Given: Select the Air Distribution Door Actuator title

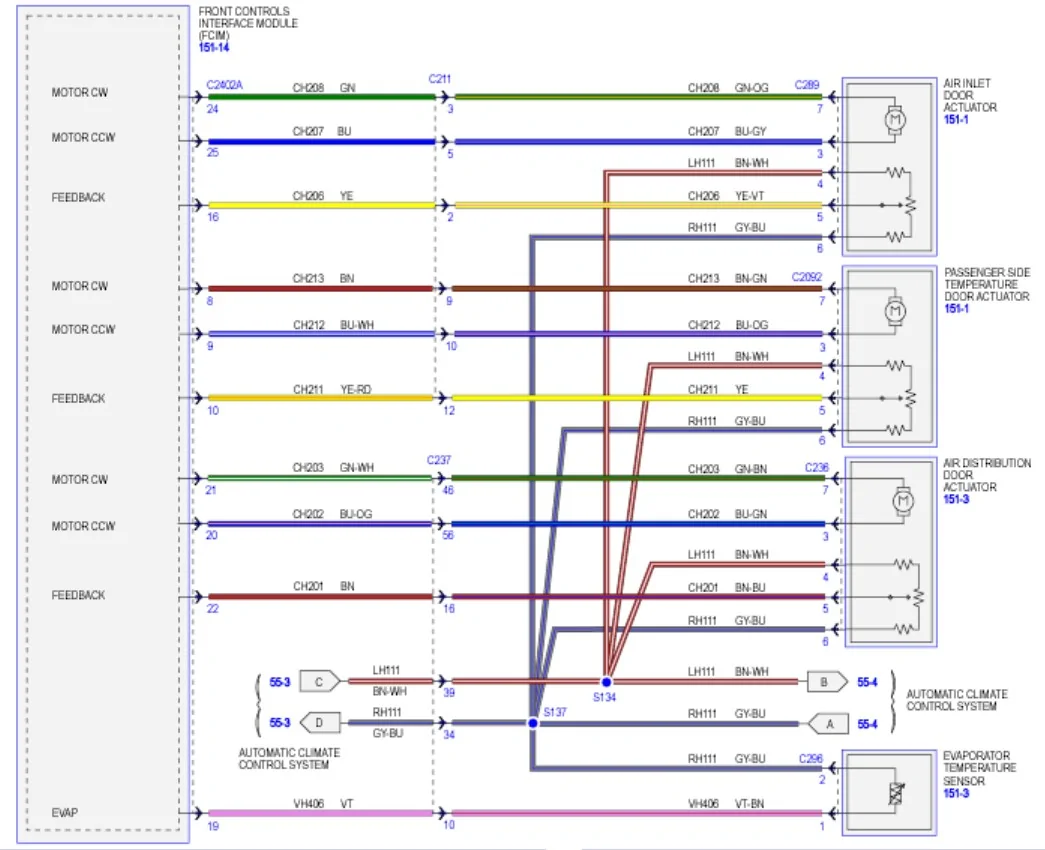Looking at the screenshot, I should tap(987, 475).
